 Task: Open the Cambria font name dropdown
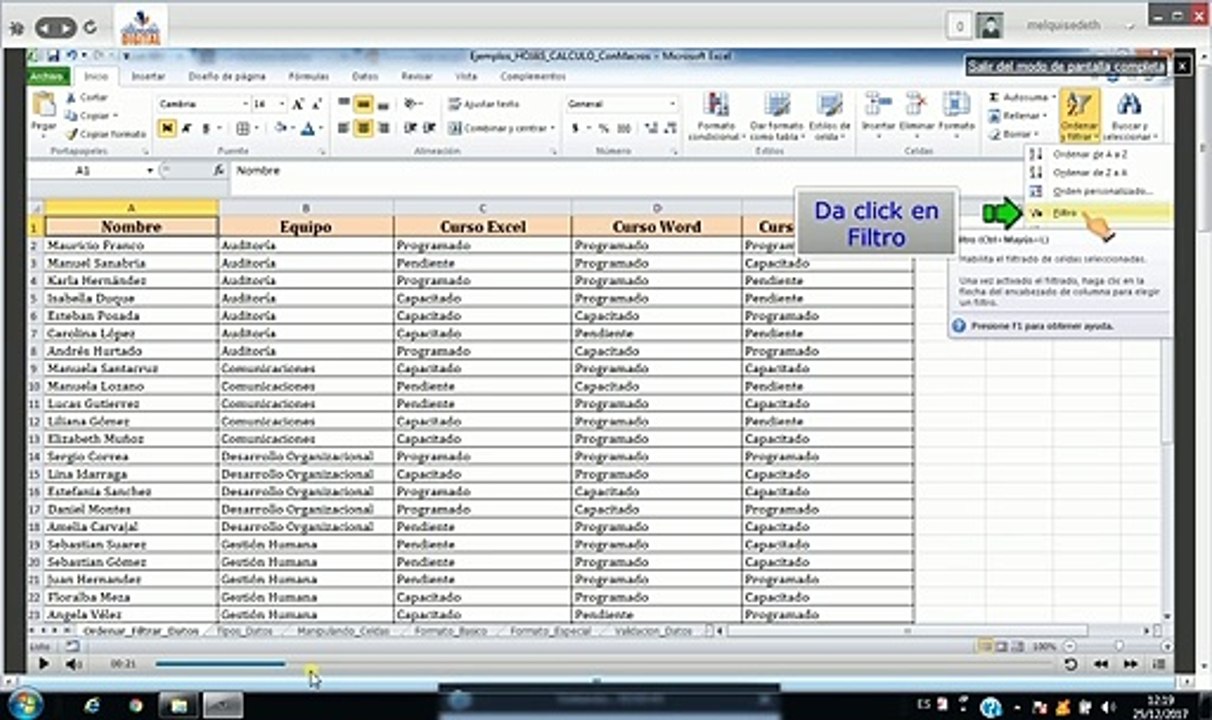click(245, 103)
